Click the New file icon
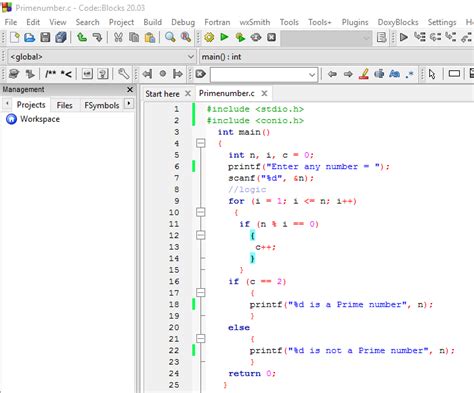Image resolution: width=474 pixels, height=393 pixels. click(15, 37)
